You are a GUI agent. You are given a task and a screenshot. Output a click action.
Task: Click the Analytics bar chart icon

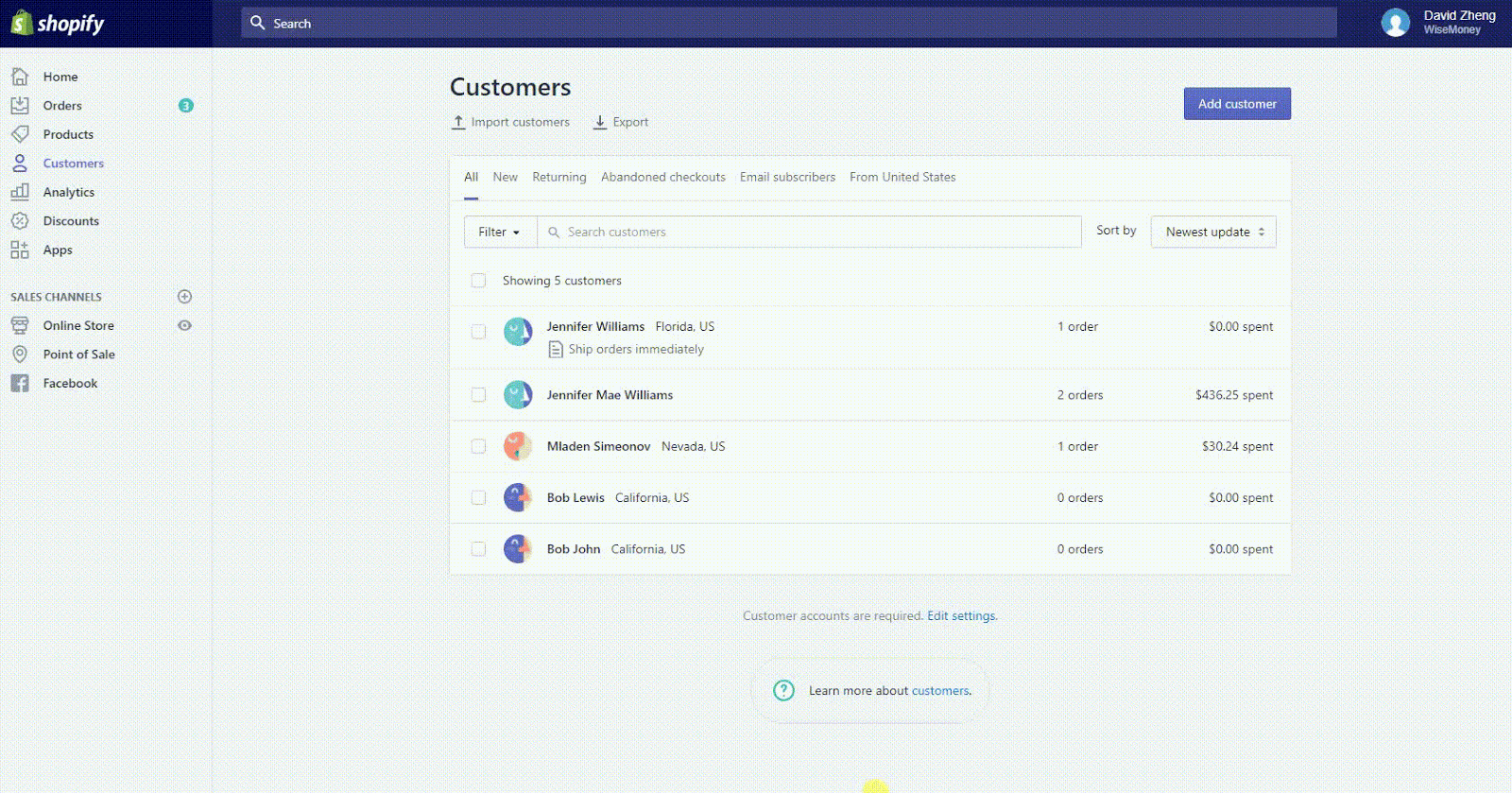point(20,192)
